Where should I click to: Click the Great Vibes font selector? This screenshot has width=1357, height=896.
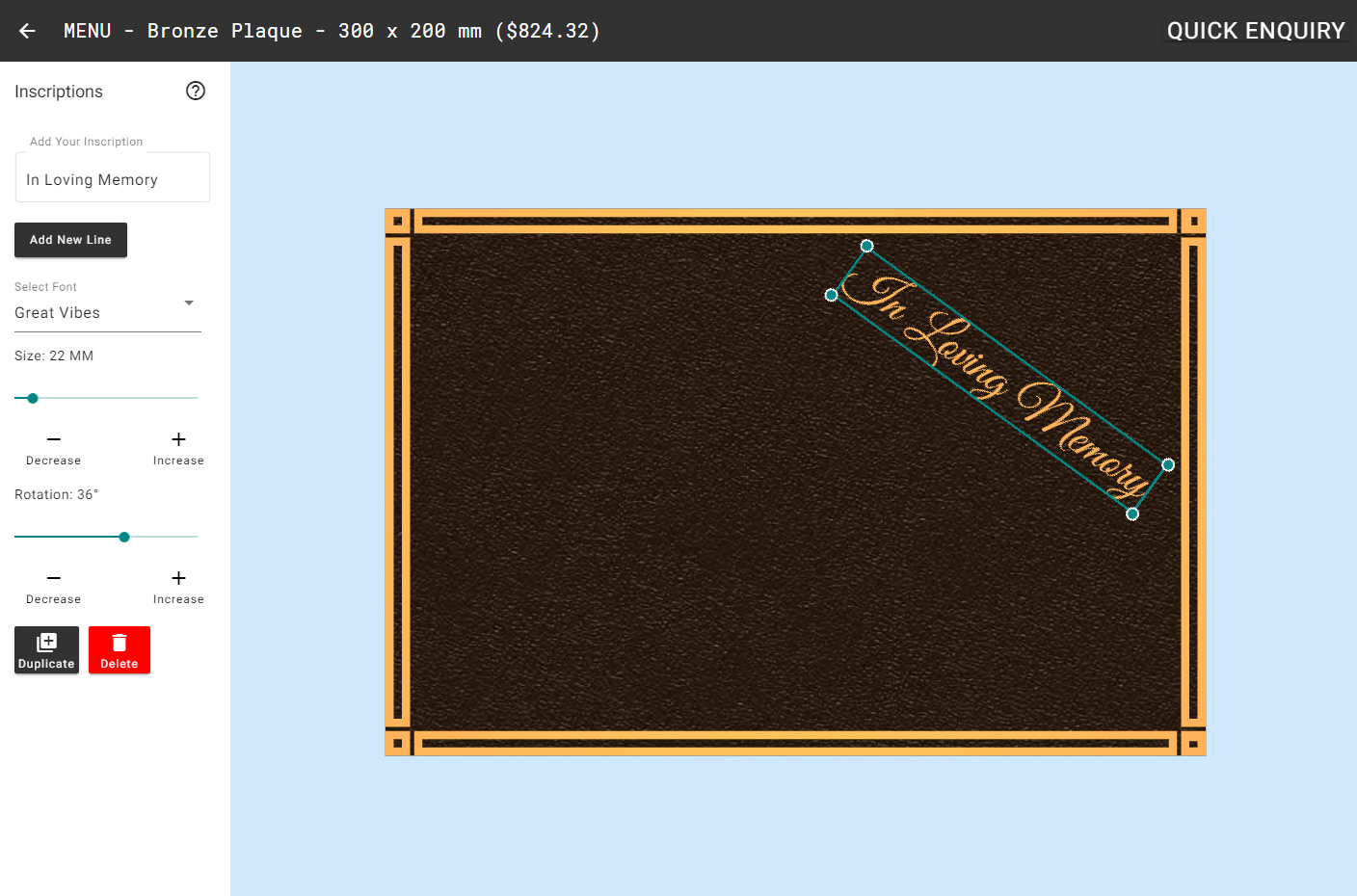[x=108, y=313]
